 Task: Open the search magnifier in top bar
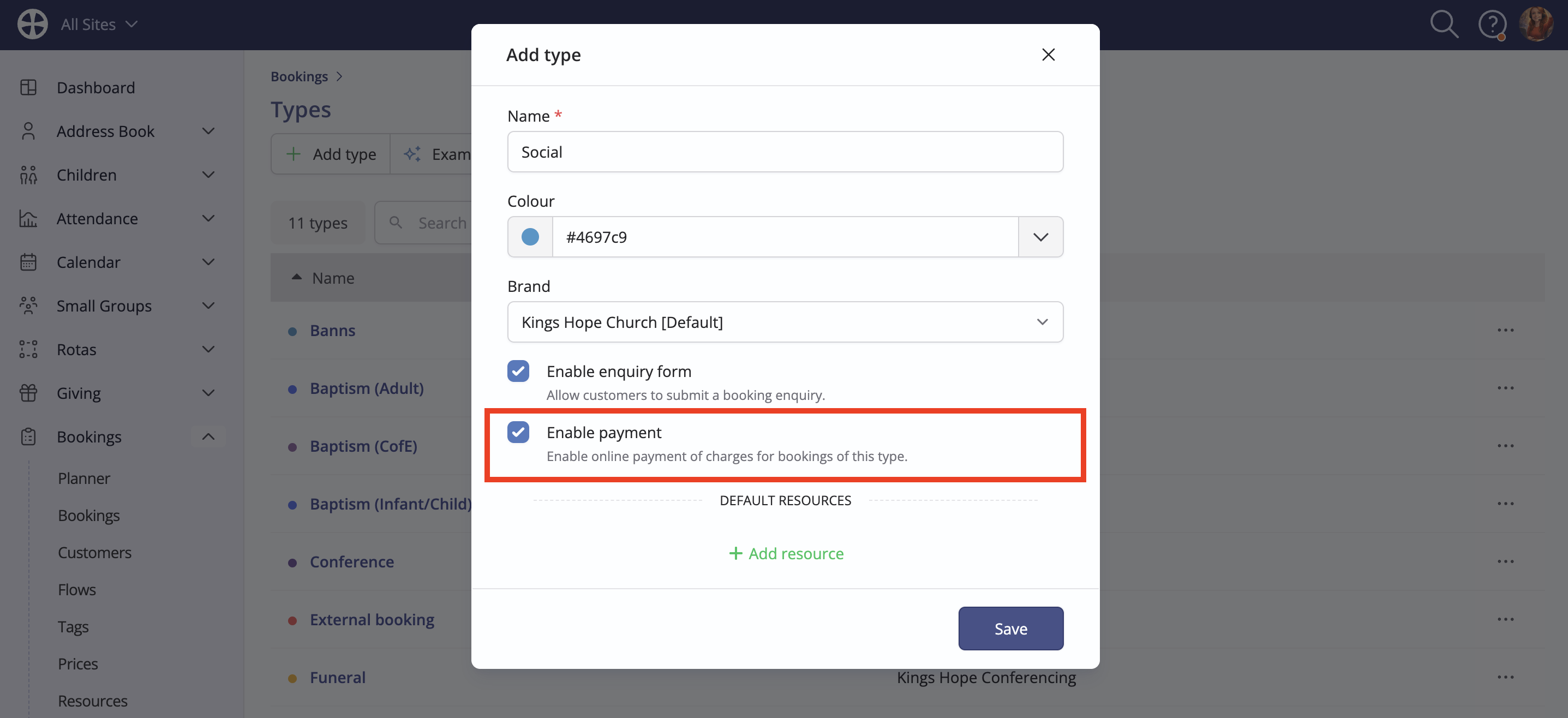[x=1444, y=25]
